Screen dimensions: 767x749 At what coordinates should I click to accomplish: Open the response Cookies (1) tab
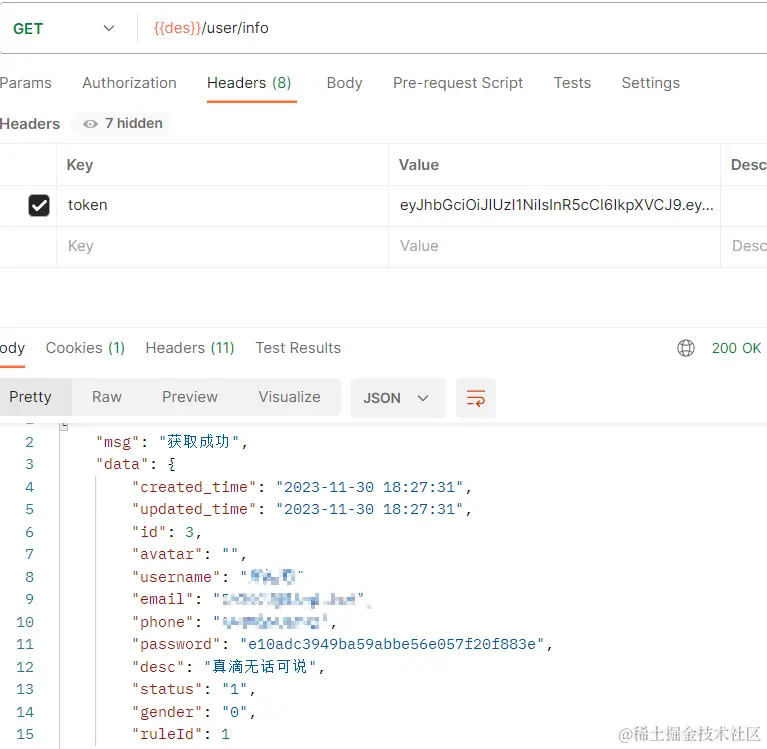[85, 348]
